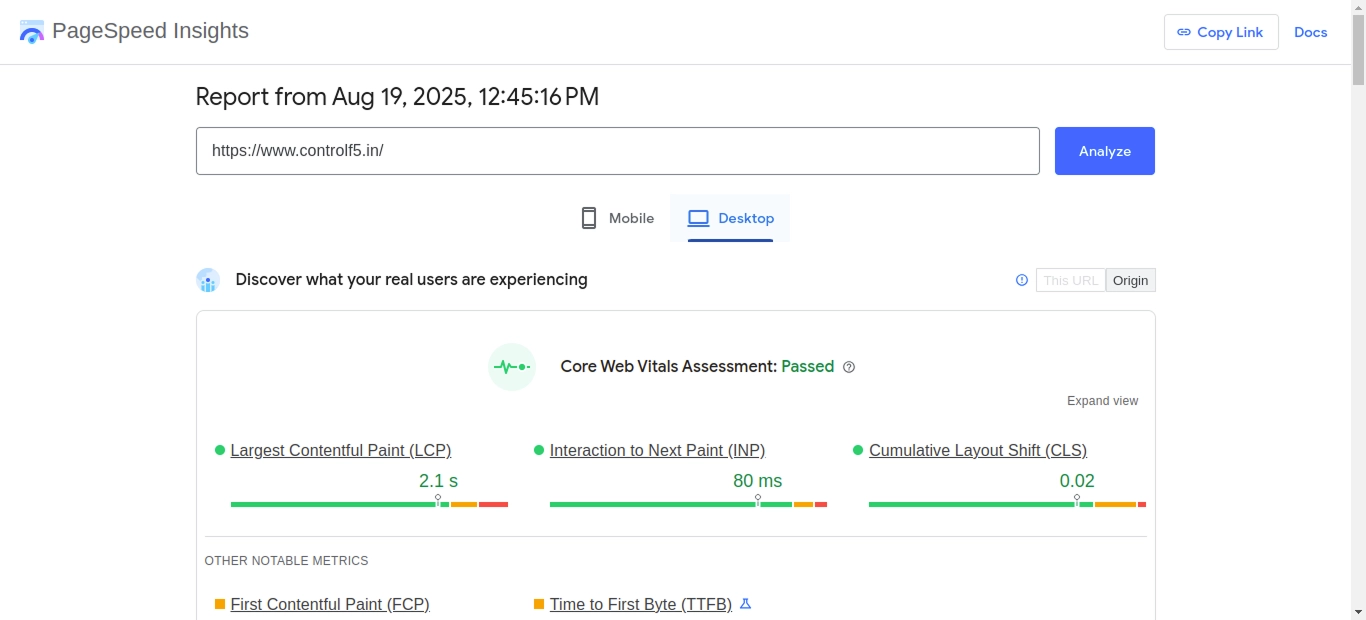Click the URL input field
Screen dimensions: 1366x620
[617, 151]
